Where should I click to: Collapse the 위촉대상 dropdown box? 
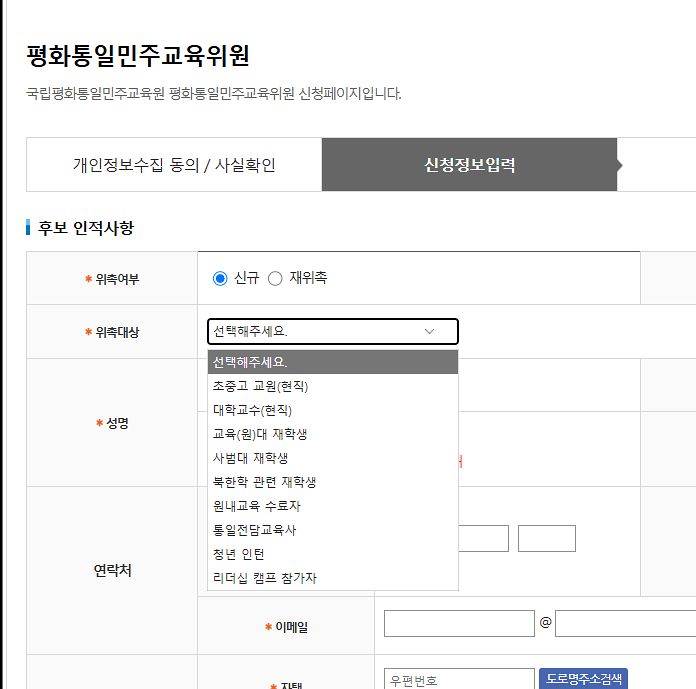pos(332,331)
